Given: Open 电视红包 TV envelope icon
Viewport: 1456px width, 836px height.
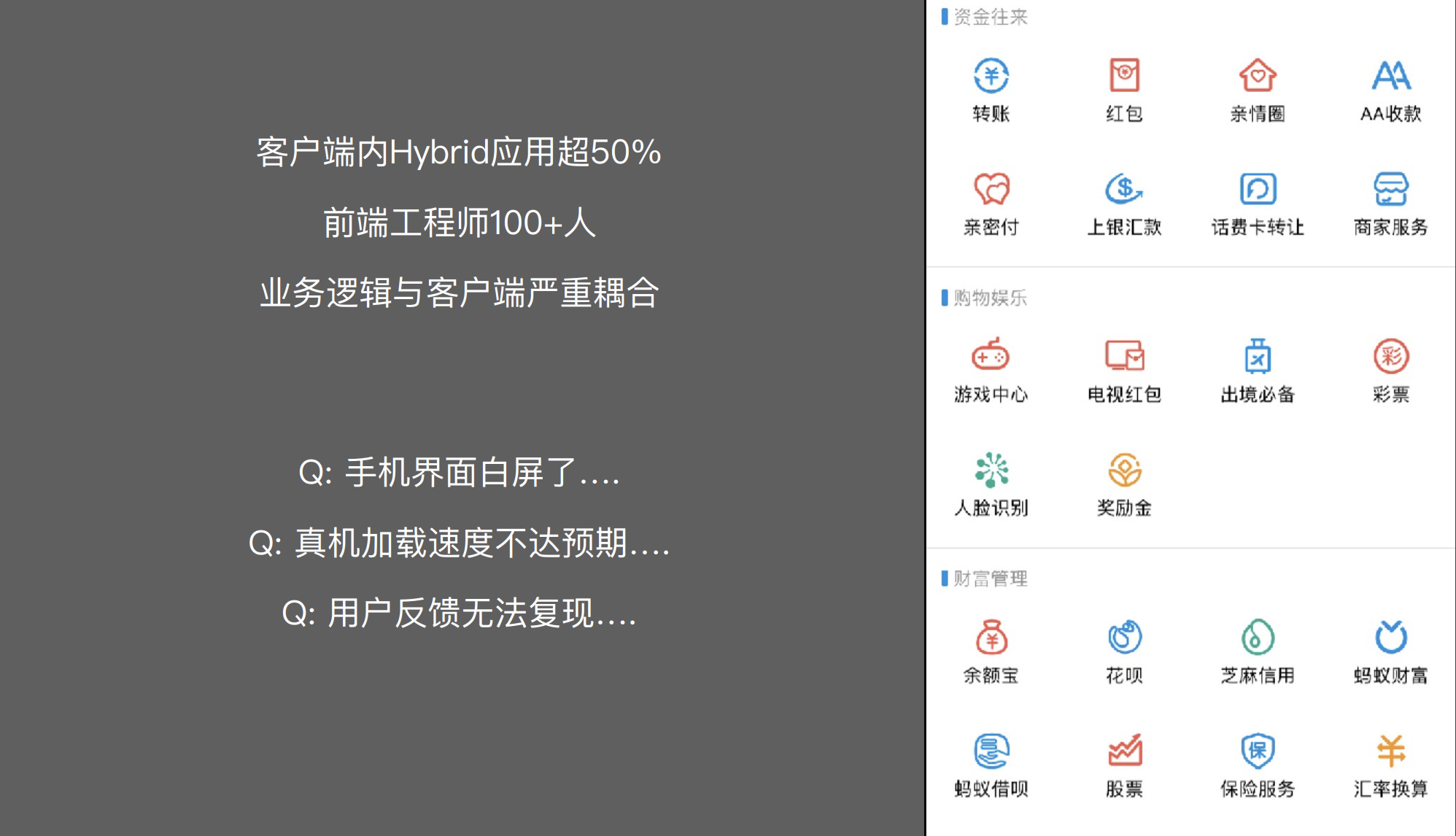Looking at the screenshot, I should [x=1124, y=356].
